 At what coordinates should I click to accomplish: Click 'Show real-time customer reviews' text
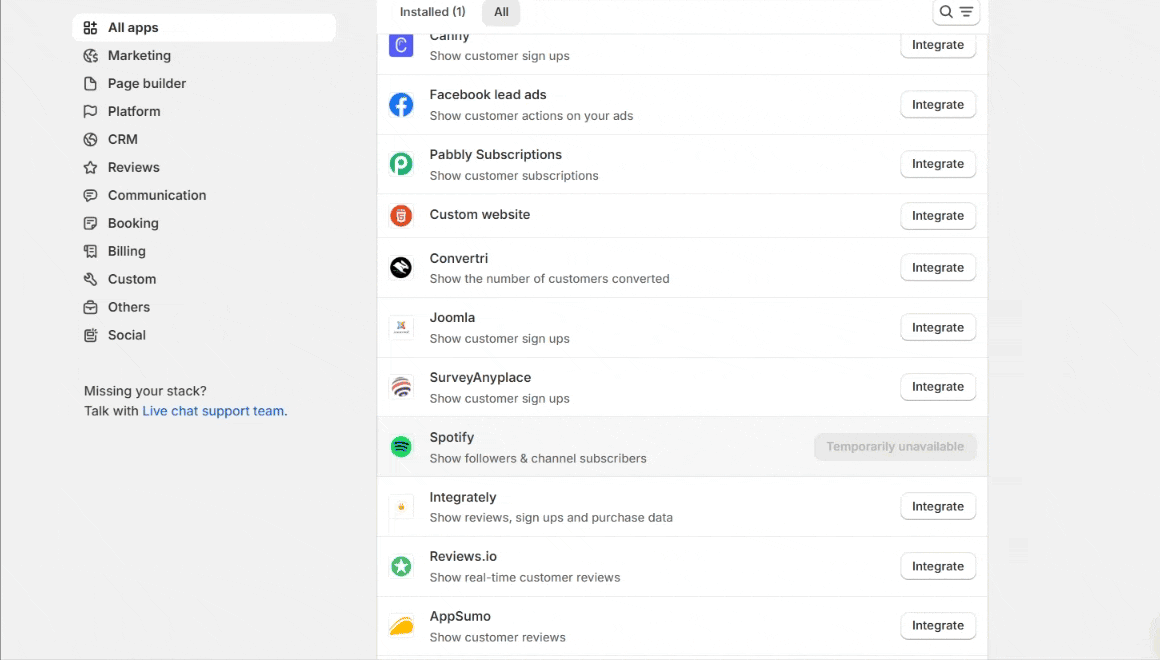525,577
